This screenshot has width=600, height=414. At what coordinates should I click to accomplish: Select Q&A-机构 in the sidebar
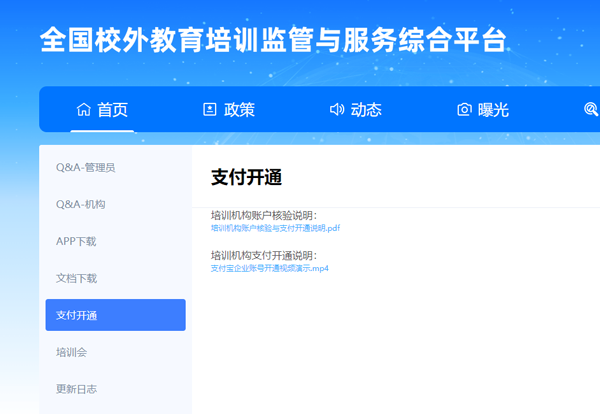[81, 204]
